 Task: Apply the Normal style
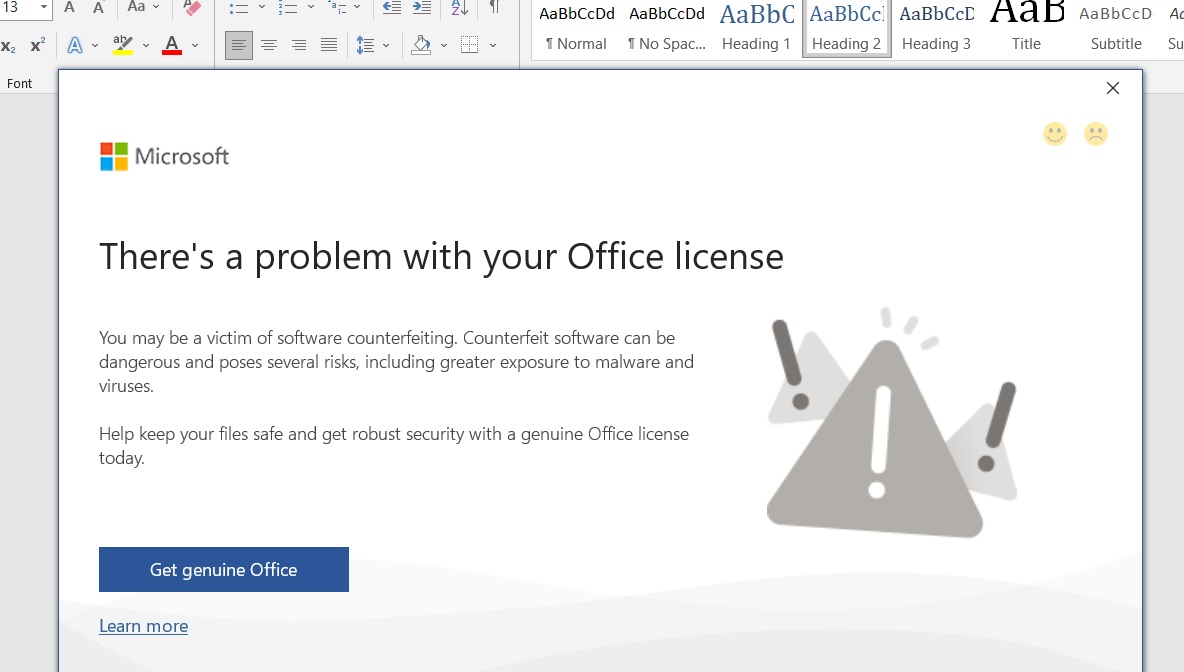pyautogui.click(x=576, y=28)
